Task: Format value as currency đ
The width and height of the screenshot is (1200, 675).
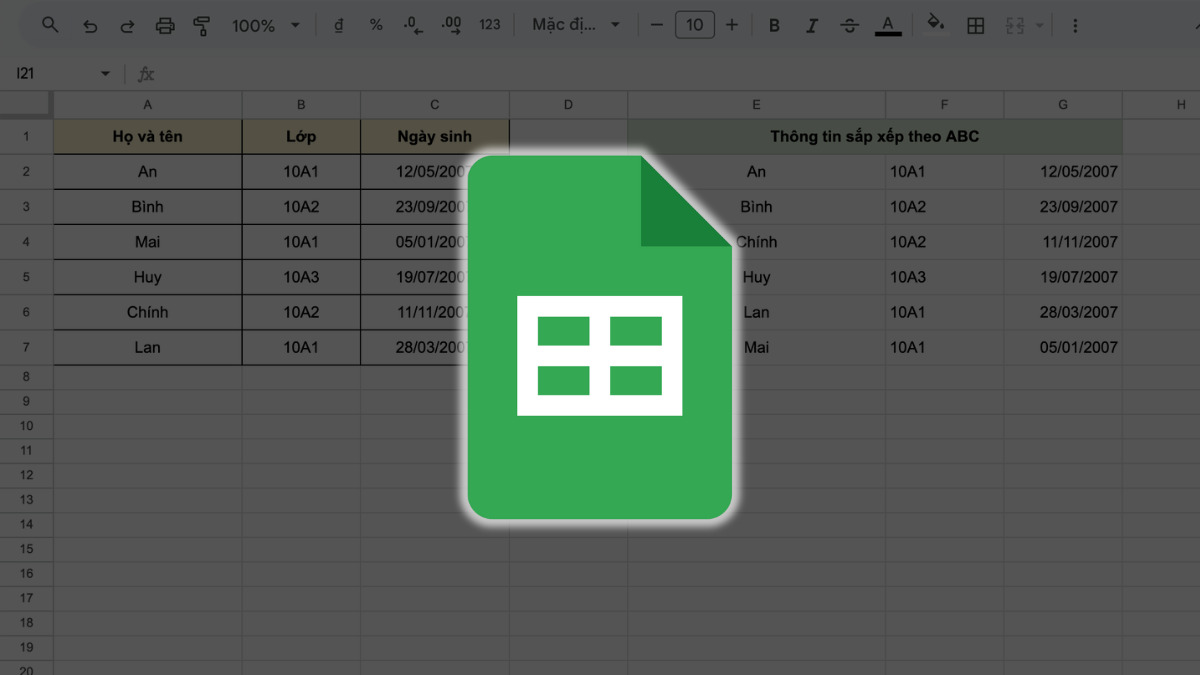Action: [x=338, y=24]
